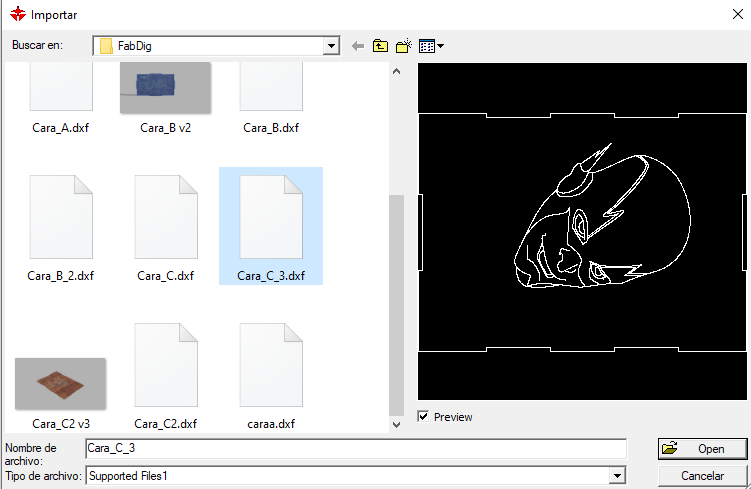The width and height of the screenshot is (751, 489).
Task: Select the Cara_C2.dxf file icon
Action: coord(166,365)
